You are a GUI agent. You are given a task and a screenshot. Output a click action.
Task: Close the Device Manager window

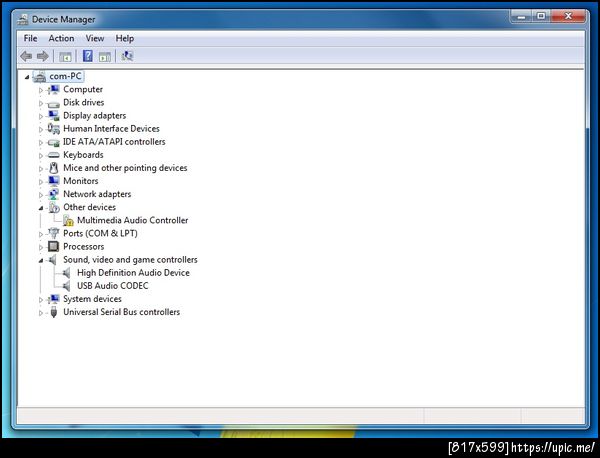(568, 16)
